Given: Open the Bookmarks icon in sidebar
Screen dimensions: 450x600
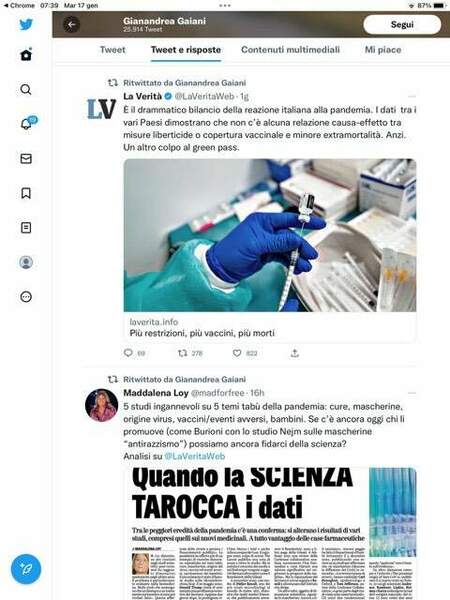Looking at the screenshot, I should coord(26,193).
